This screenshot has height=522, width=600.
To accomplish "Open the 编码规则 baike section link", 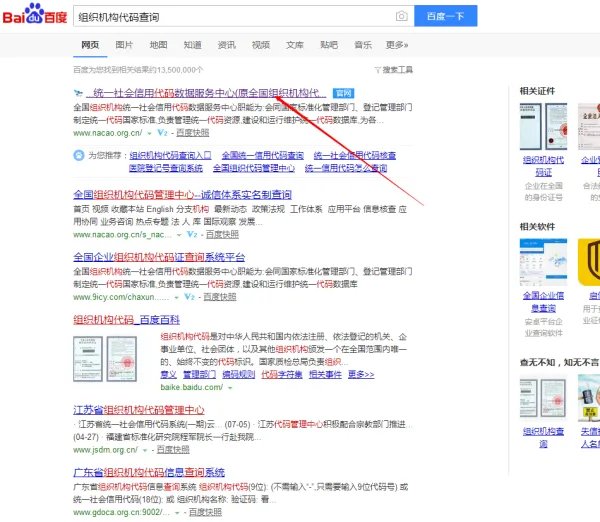I will (x=238, y=374).
